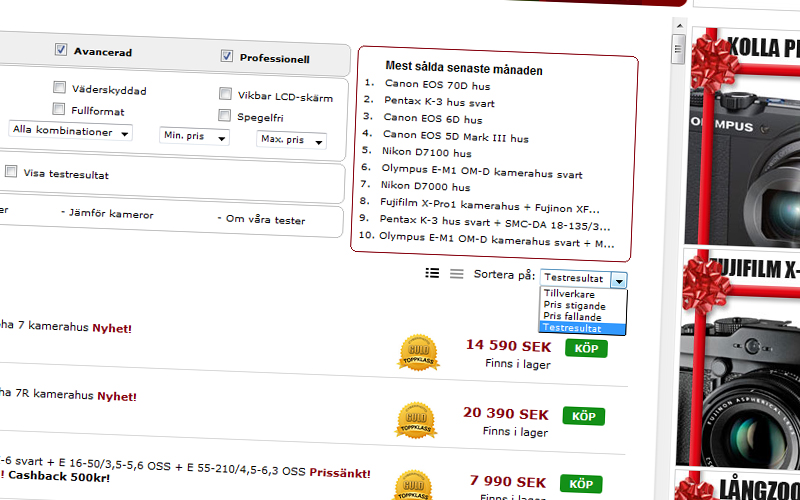This screenshot has width=800, height=500.
Task: Open the Alla kombinationer dropdown
Action: 70,132
